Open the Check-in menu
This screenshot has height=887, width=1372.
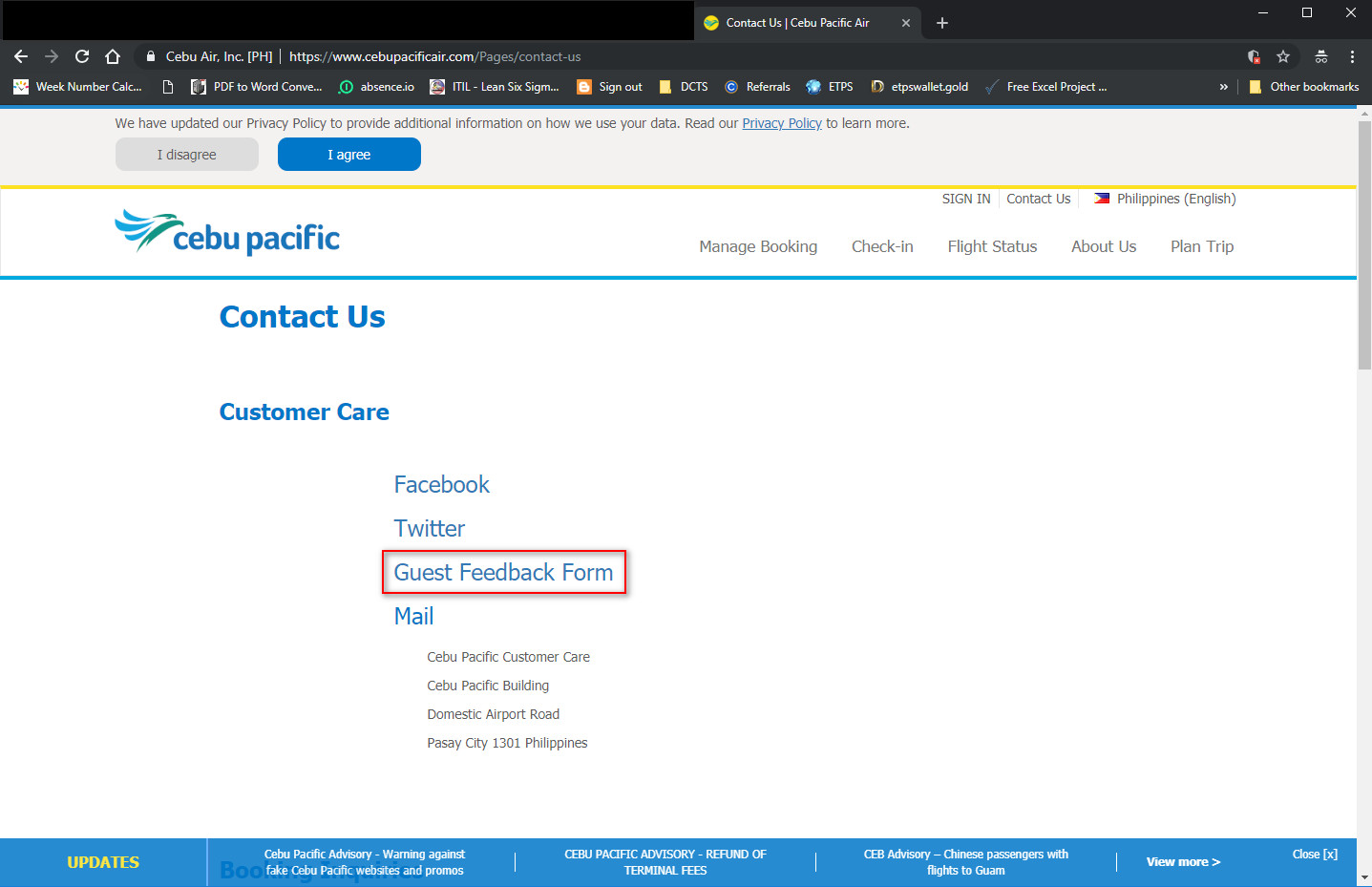[x=882, y=246]
